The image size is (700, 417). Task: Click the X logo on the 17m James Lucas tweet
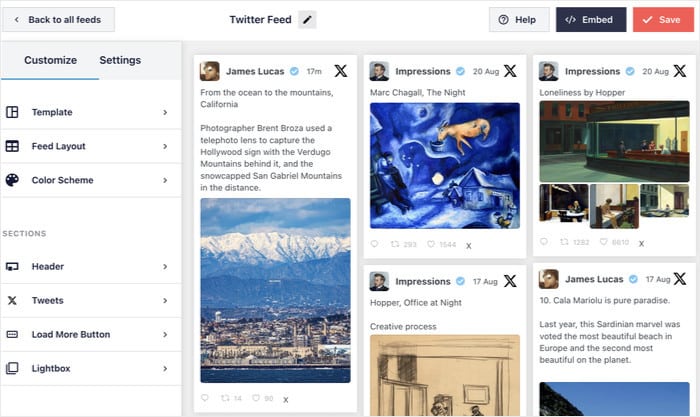click(341, 71)
